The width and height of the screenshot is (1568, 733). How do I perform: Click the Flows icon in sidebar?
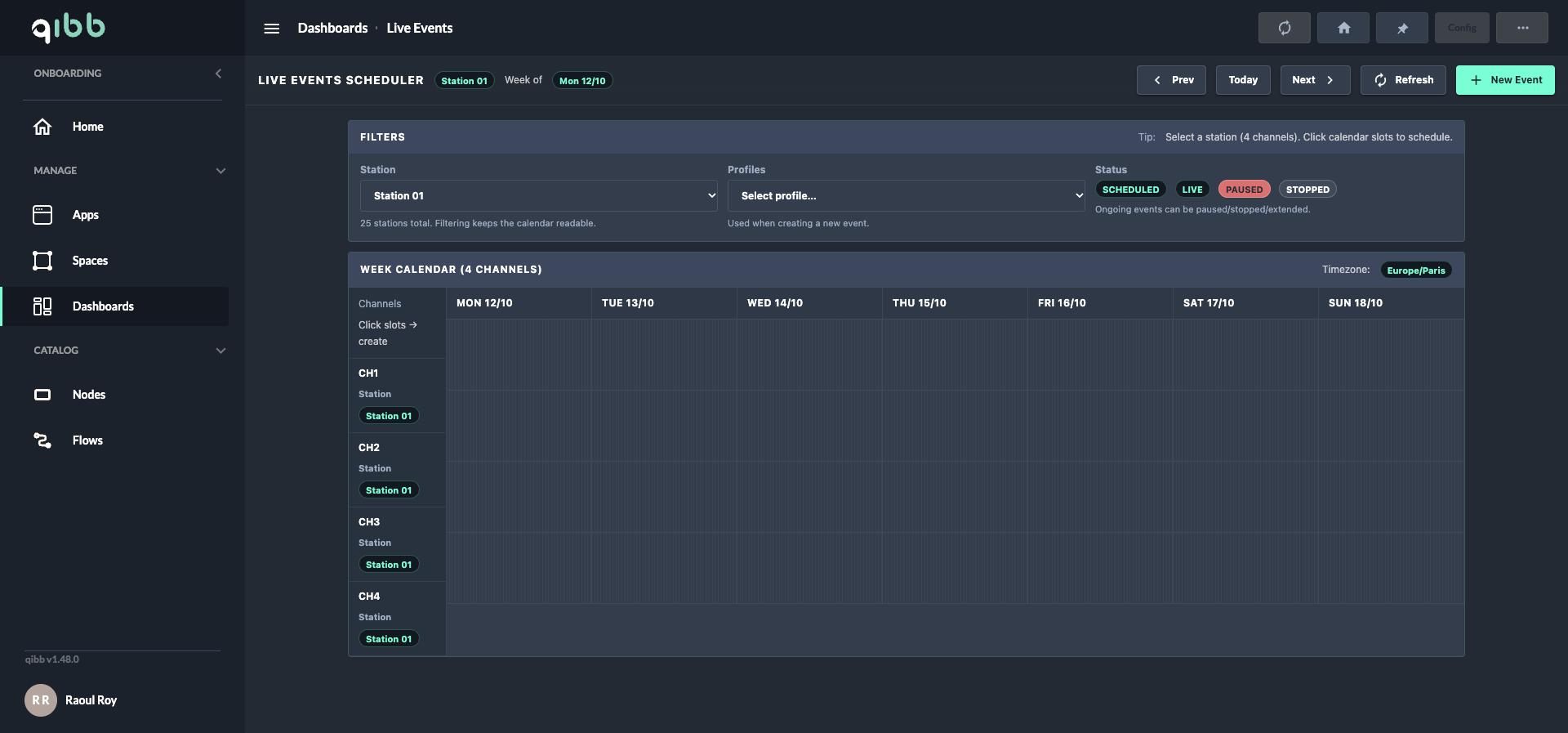coord(42,440)
